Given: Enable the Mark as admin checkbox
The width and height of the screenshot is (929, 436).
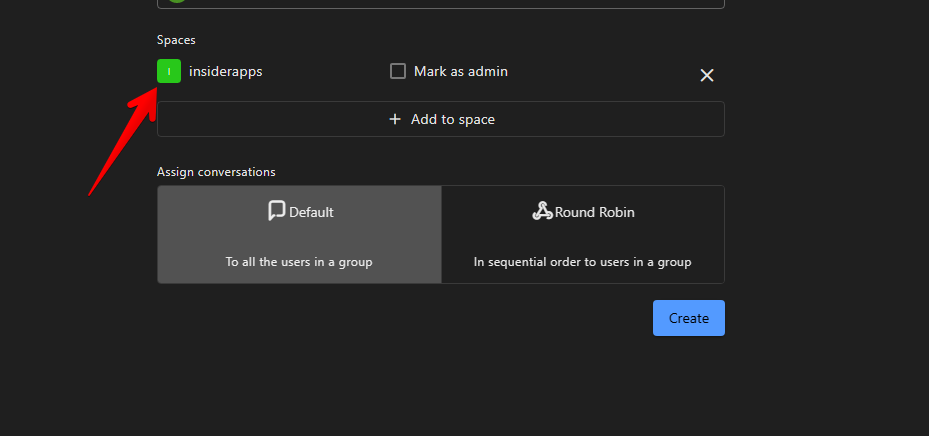Looking at the screenshot, I should point(398,71).
